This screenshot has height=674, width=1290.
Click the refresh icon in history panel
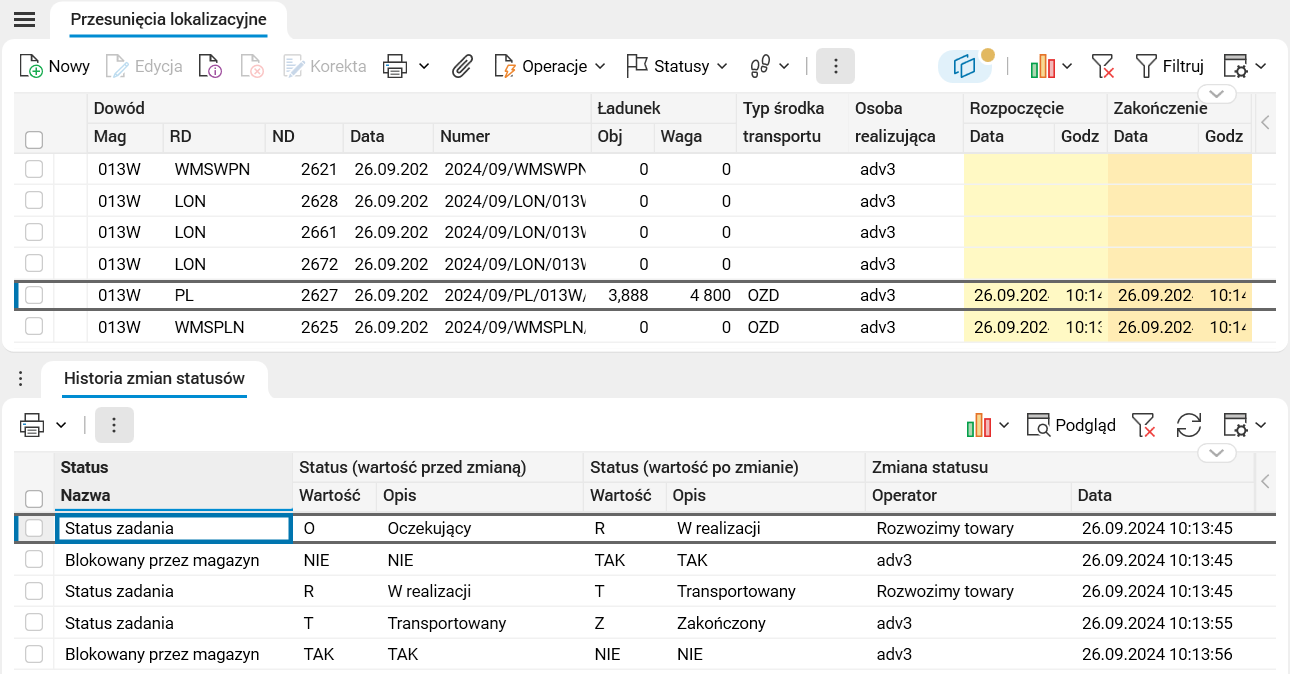point(1188,425)
